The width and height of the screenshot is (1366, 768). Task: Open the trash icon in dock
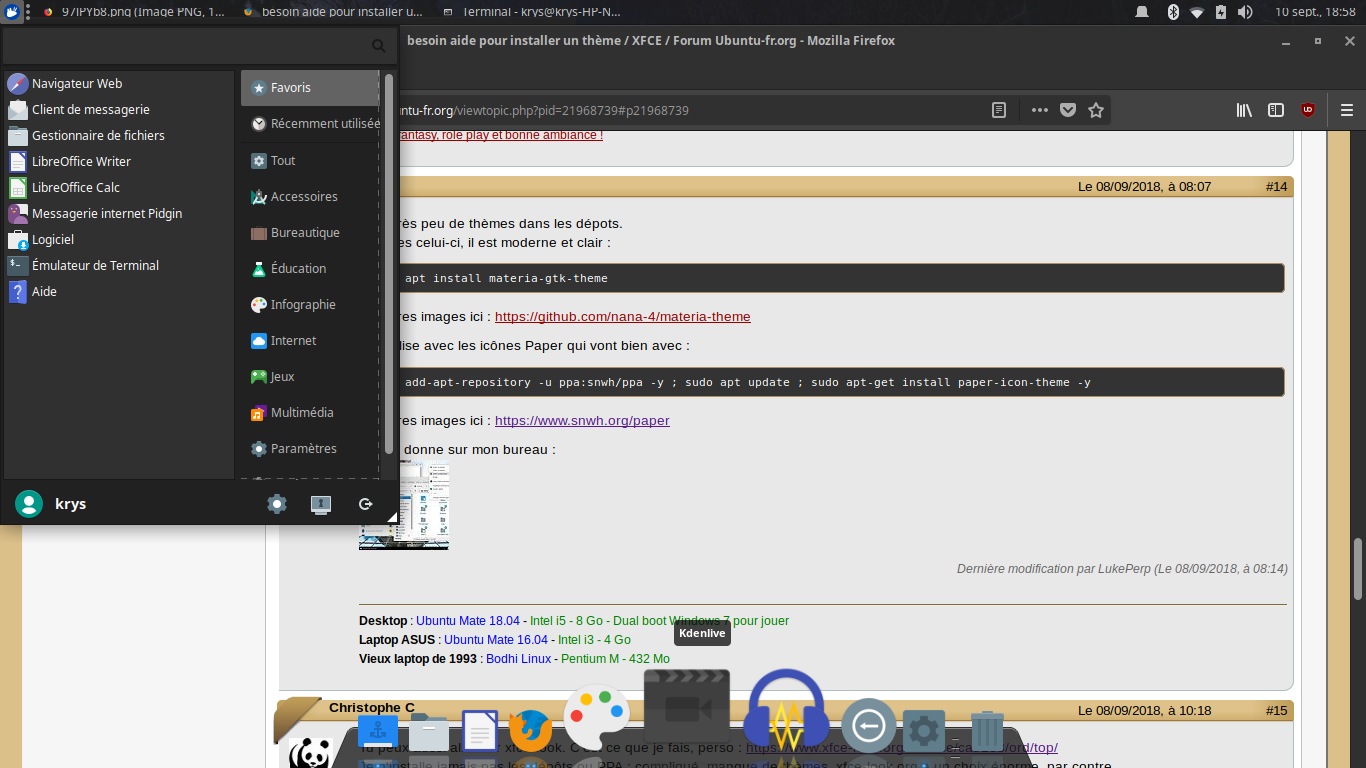pos(987,731)
